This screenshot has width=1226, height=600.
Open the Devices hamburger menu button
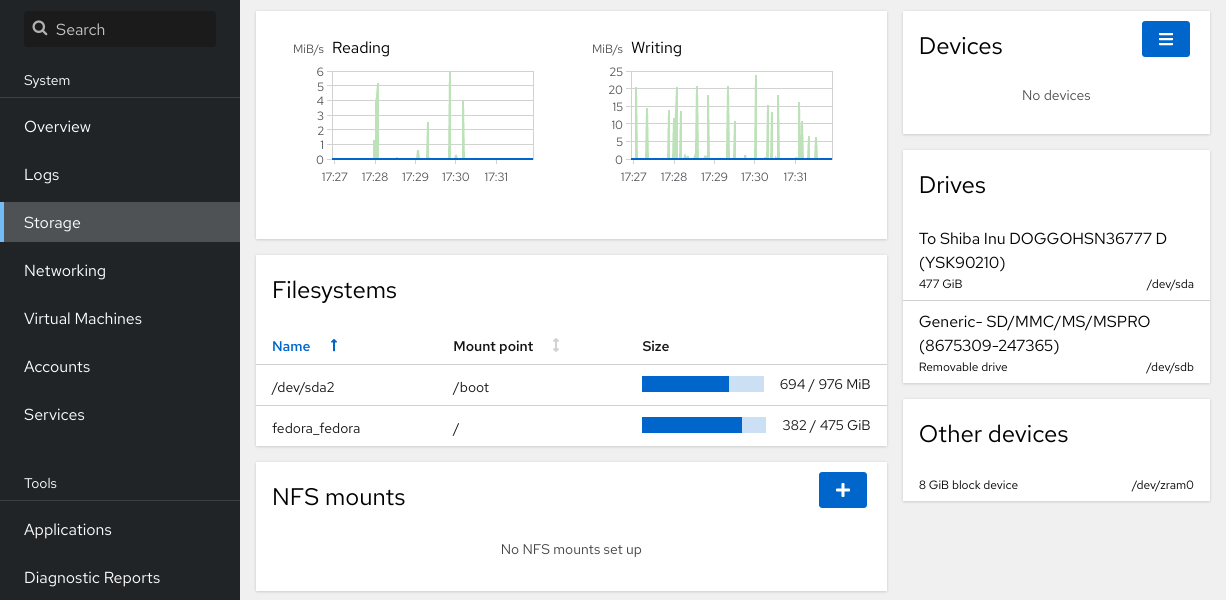tap(1166, 39)
